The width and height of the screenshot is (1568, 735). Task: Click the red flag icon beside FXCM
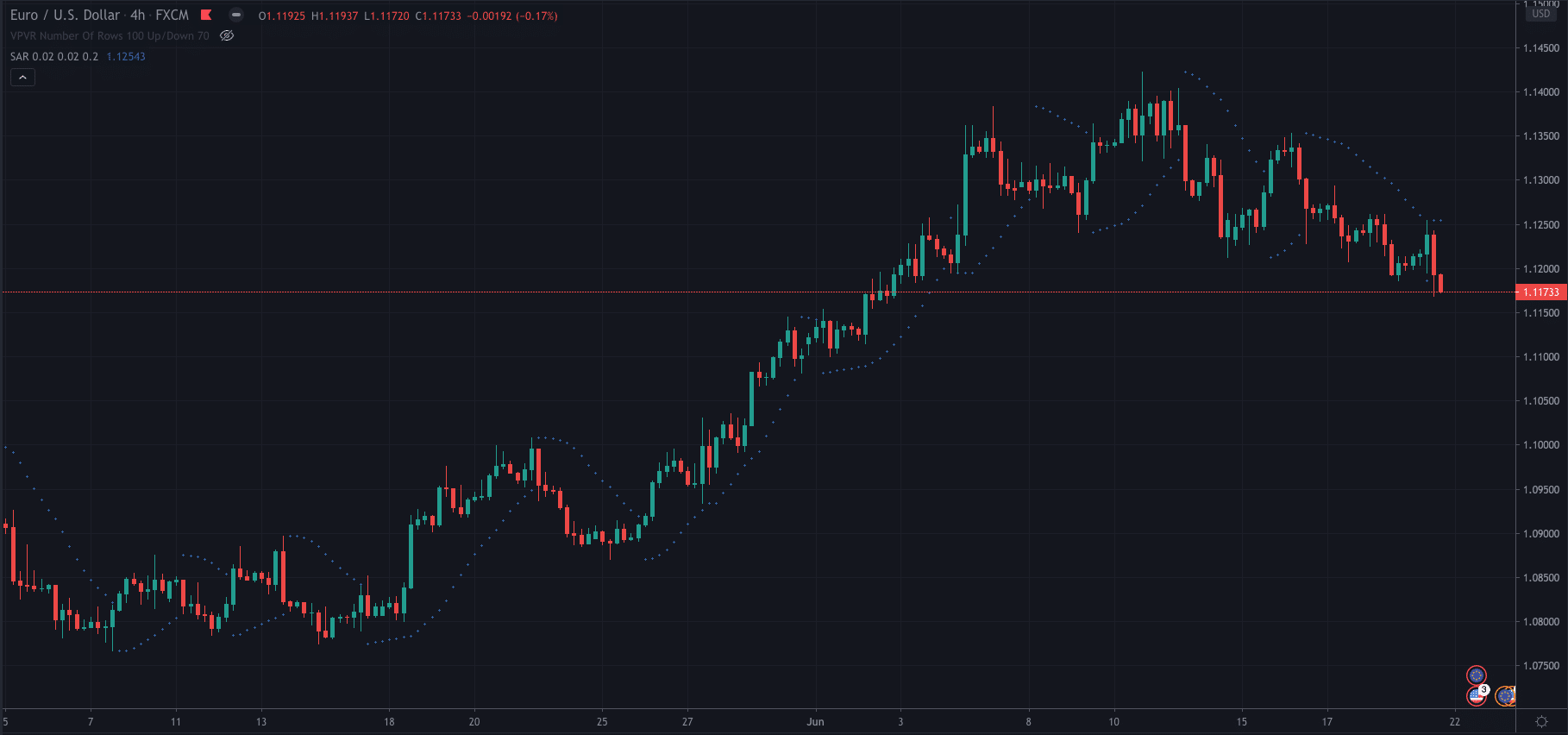click(206, 15)
